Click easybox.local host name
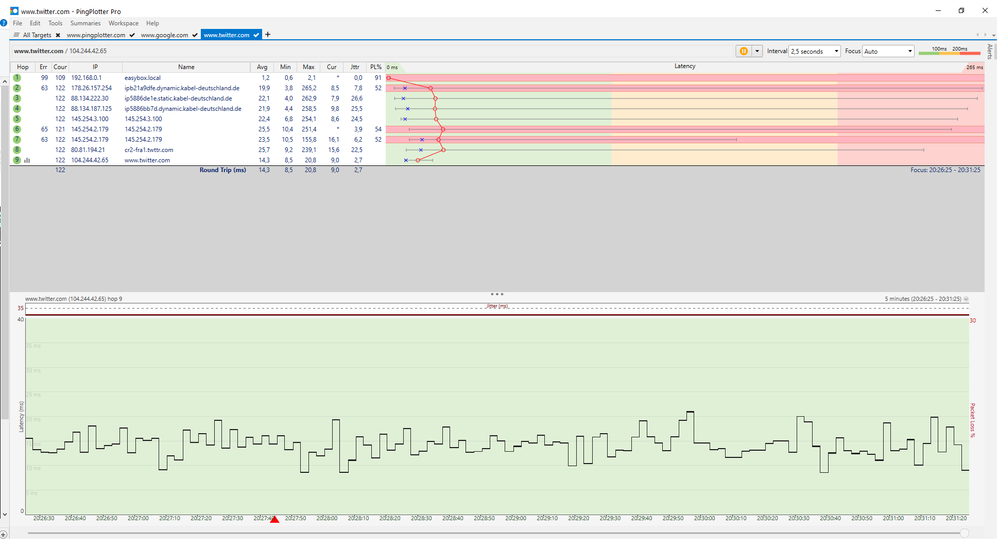Viewport: 998px width, 544px height. pos(143,78)
